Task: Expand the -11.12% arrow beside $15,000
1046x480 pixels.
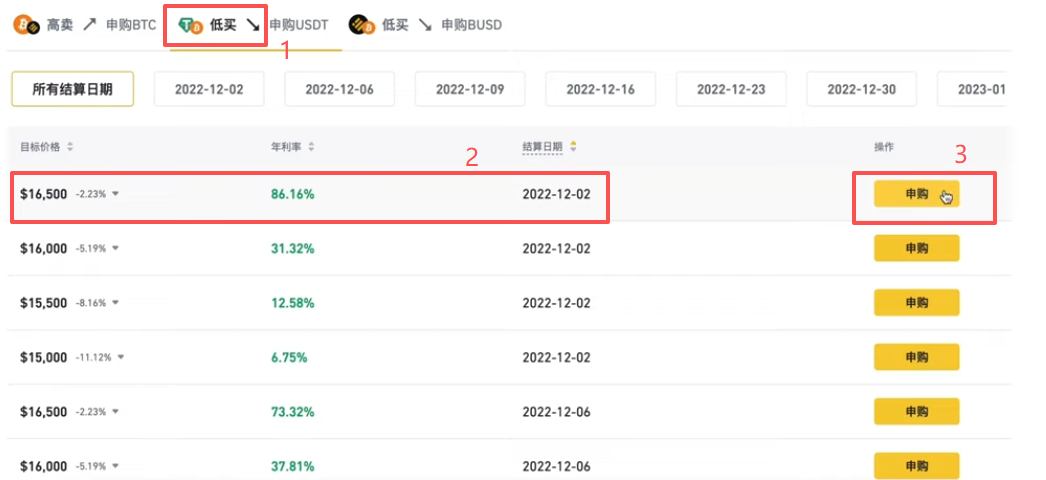Action: click(120, 357)
